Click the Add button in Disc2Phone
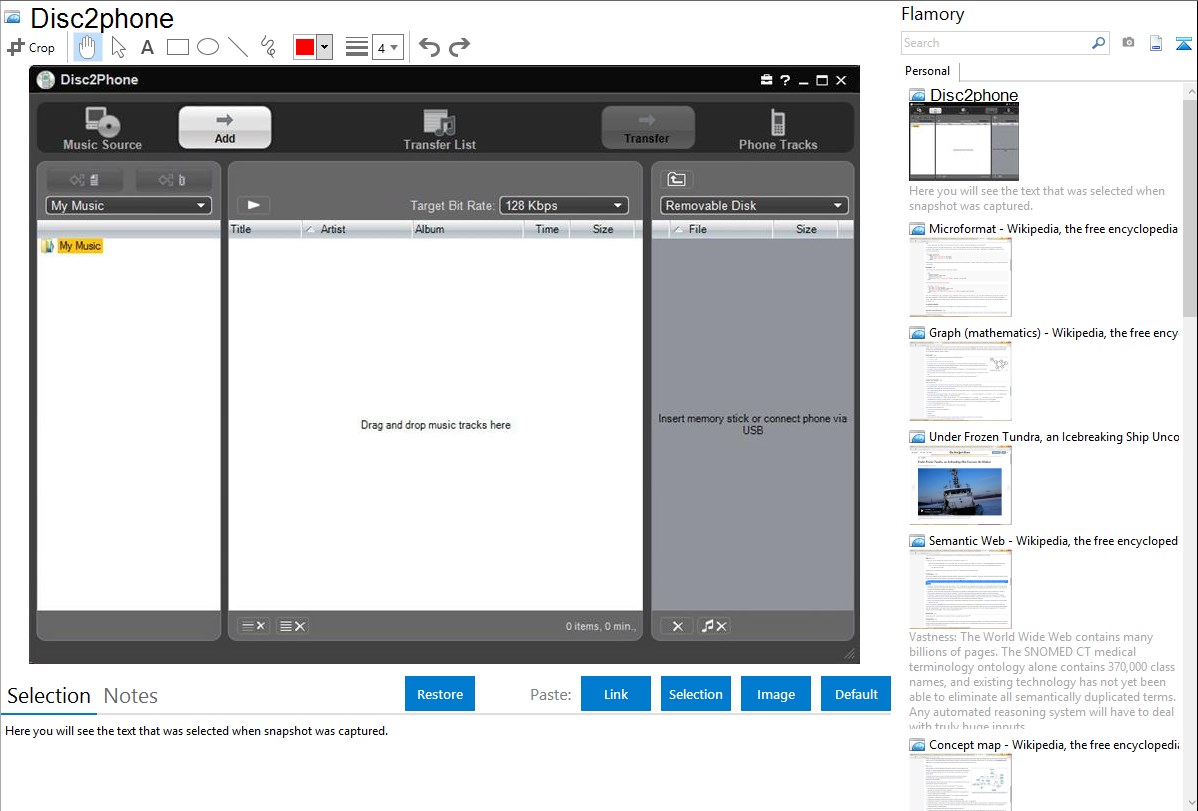Image resolution: width=1198 pixels, height=811 pixels. [x=225, y=127]
